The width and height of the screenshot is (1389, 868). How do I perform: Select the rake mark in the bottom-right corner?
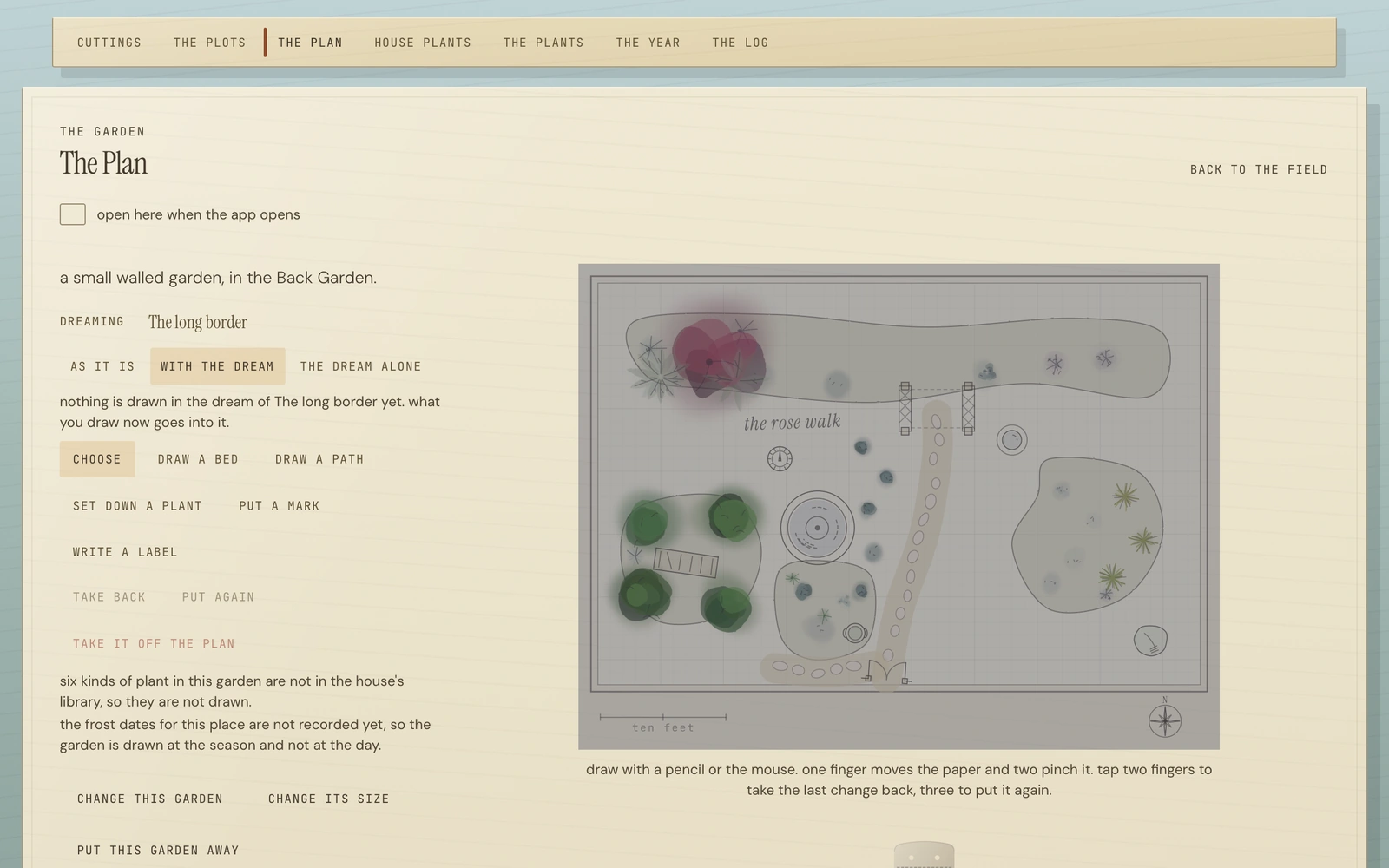[1150, 641]
